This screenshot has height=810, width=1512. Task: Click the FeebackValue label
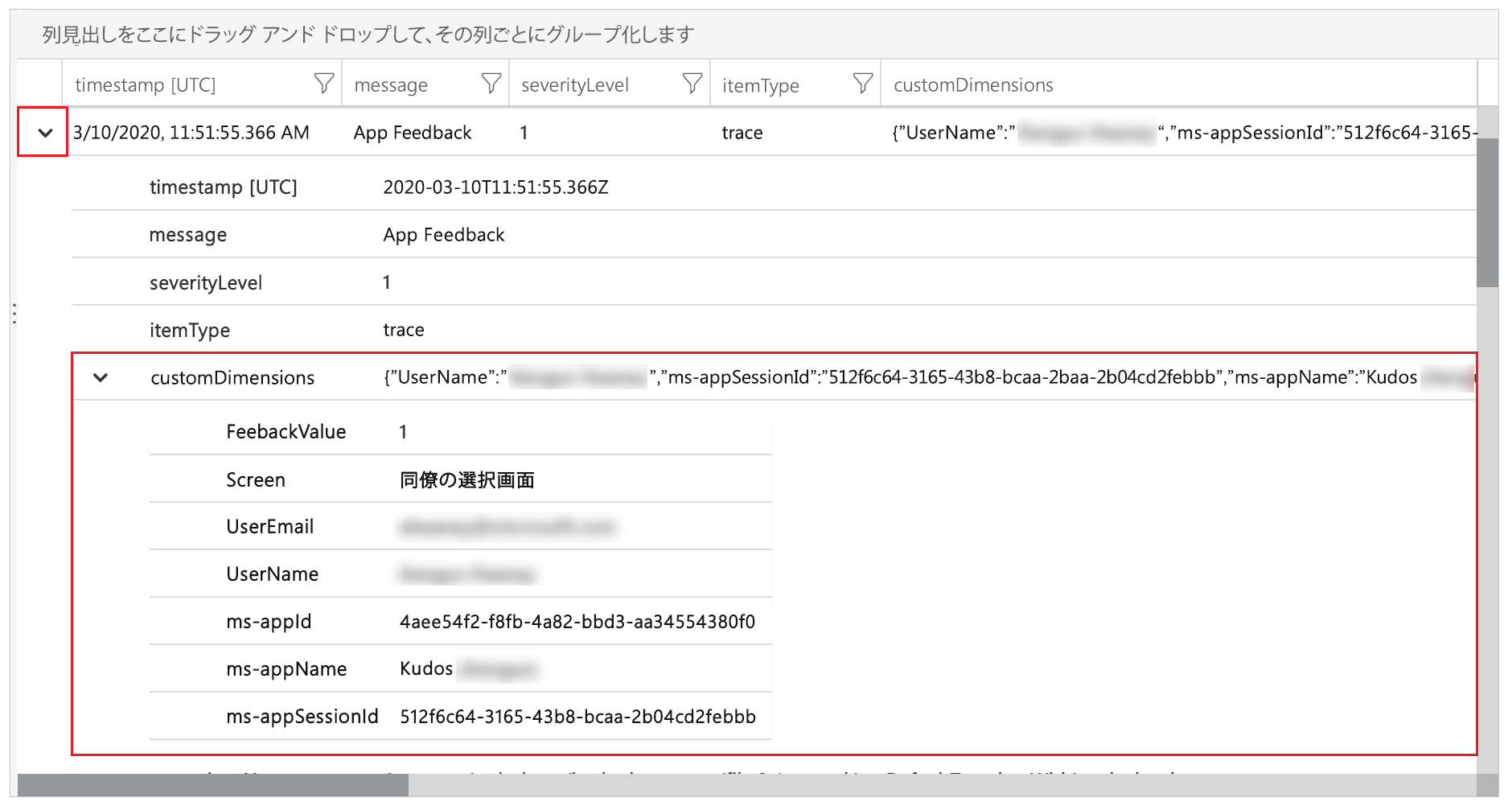click(286, 432)
